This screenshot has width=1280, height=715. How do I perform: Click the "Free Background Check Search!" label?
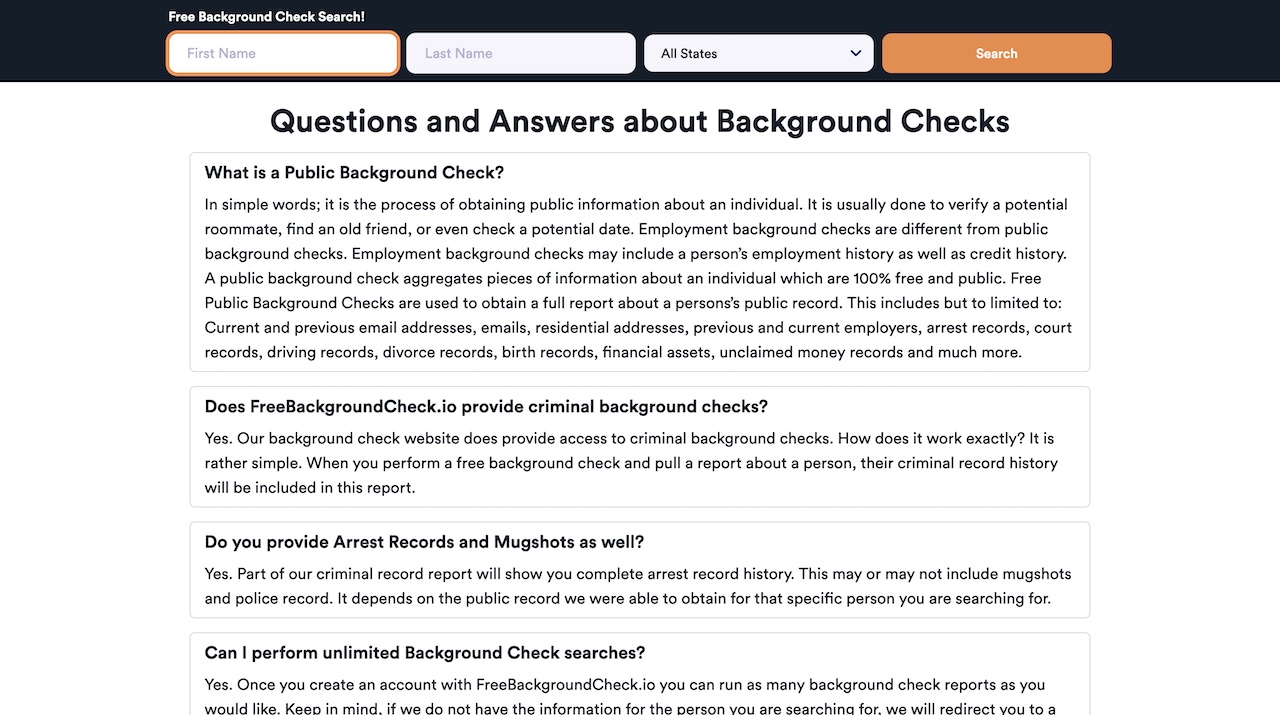266,17
